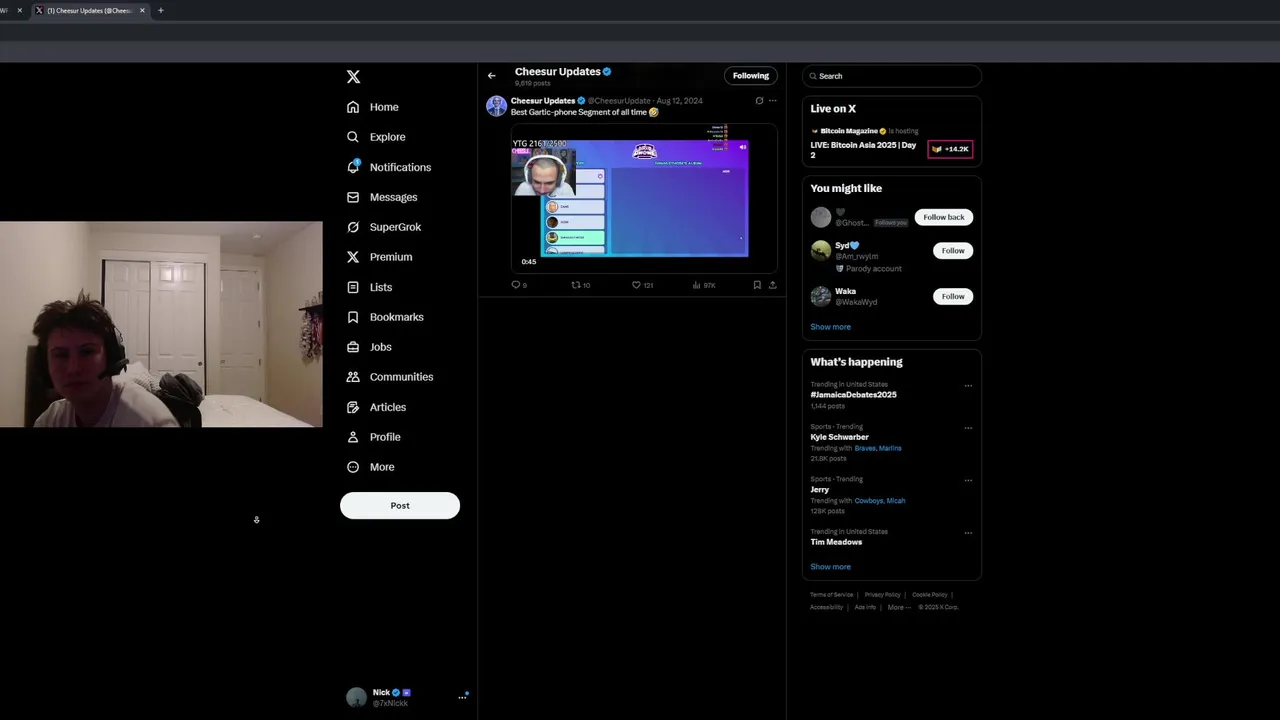Bookmark the tweet
The height and width of the screenshot is (720, 1280).
(757, 285)
